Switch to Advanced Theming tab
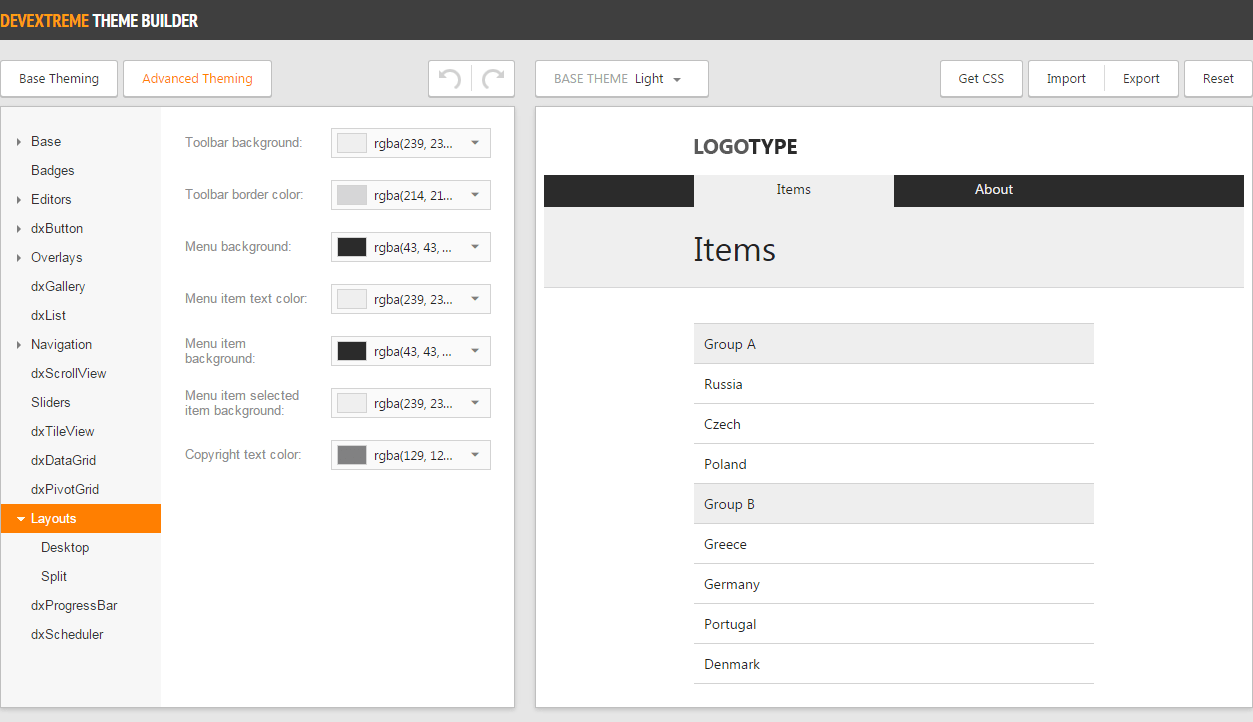Screen dimensions: 1253x722 click(197, 79)
